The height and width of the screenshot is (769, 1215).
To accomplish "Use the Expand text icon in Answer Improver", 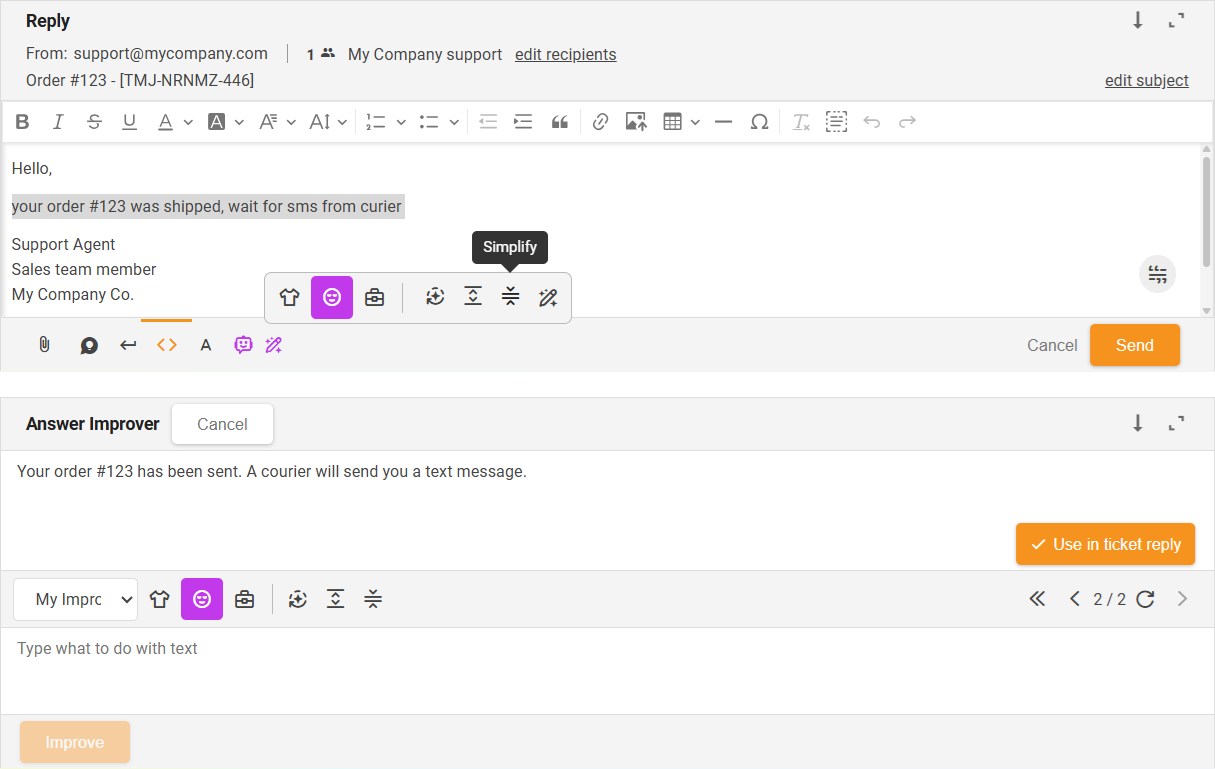I will click(x=335, y=599).
